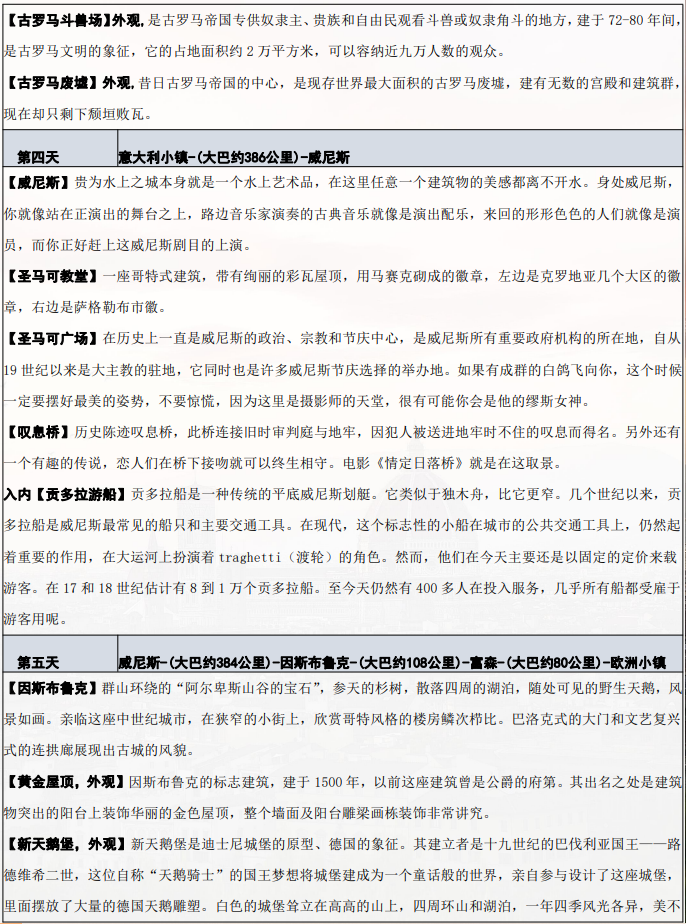Click the 【圣马可广场】 heading

[51, 339]
